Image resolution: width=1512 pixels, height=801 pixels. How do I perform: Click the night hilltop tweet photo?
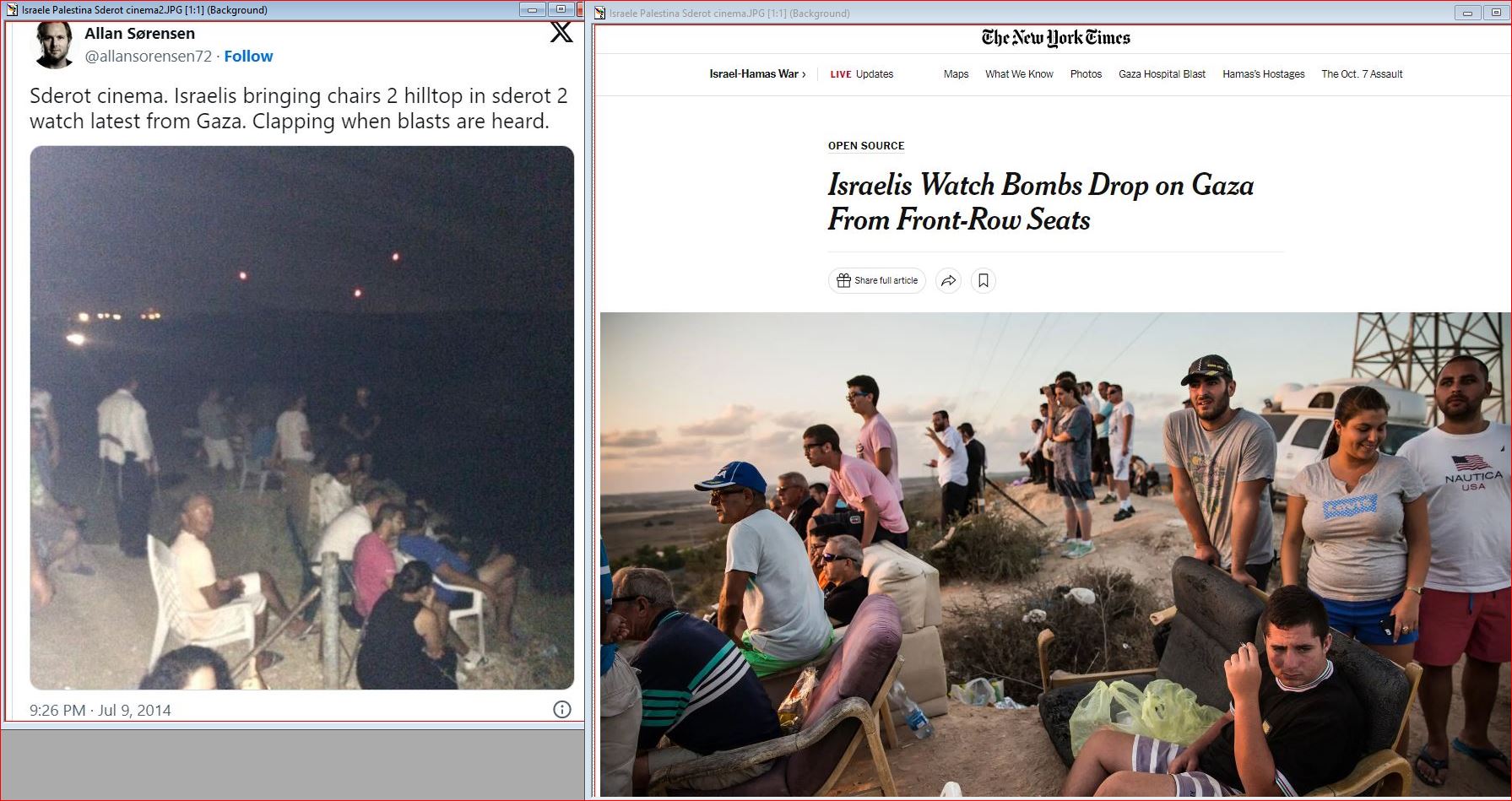[x=302, y=418]
